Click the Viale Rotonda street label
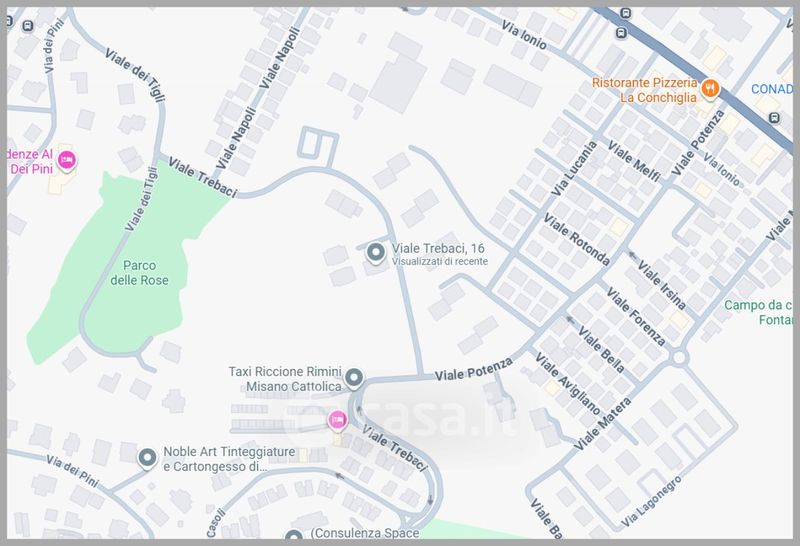Viewport: 800px width, 546px height. (577, 240)
